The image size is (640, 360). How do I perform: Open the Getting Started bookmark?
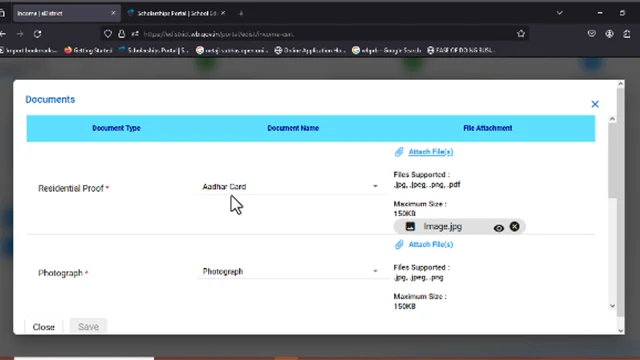click(x=88, y=50)
